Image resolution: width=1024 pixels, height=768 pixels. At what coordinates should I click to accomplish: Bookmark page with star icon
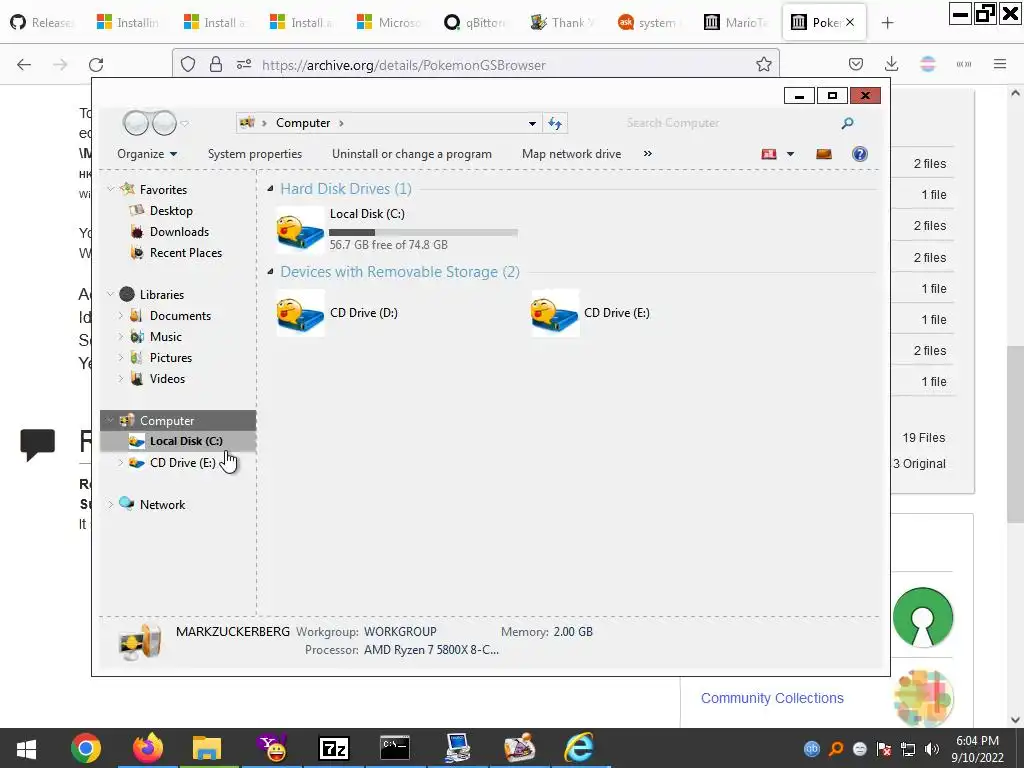763,65
